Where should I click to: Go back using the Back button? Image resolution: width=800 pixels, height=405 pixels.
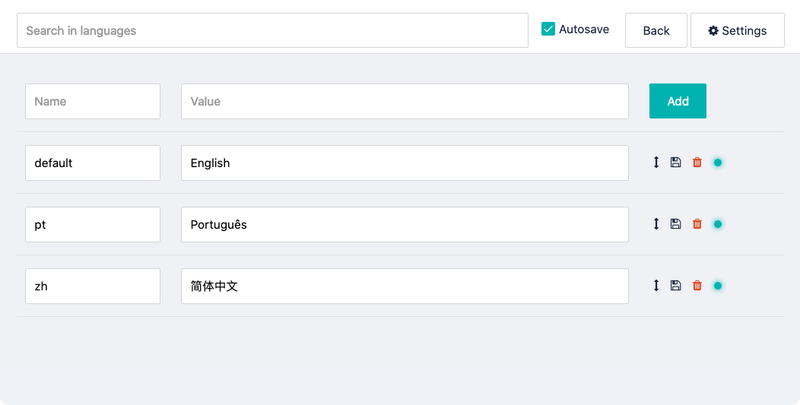(656, 31)
